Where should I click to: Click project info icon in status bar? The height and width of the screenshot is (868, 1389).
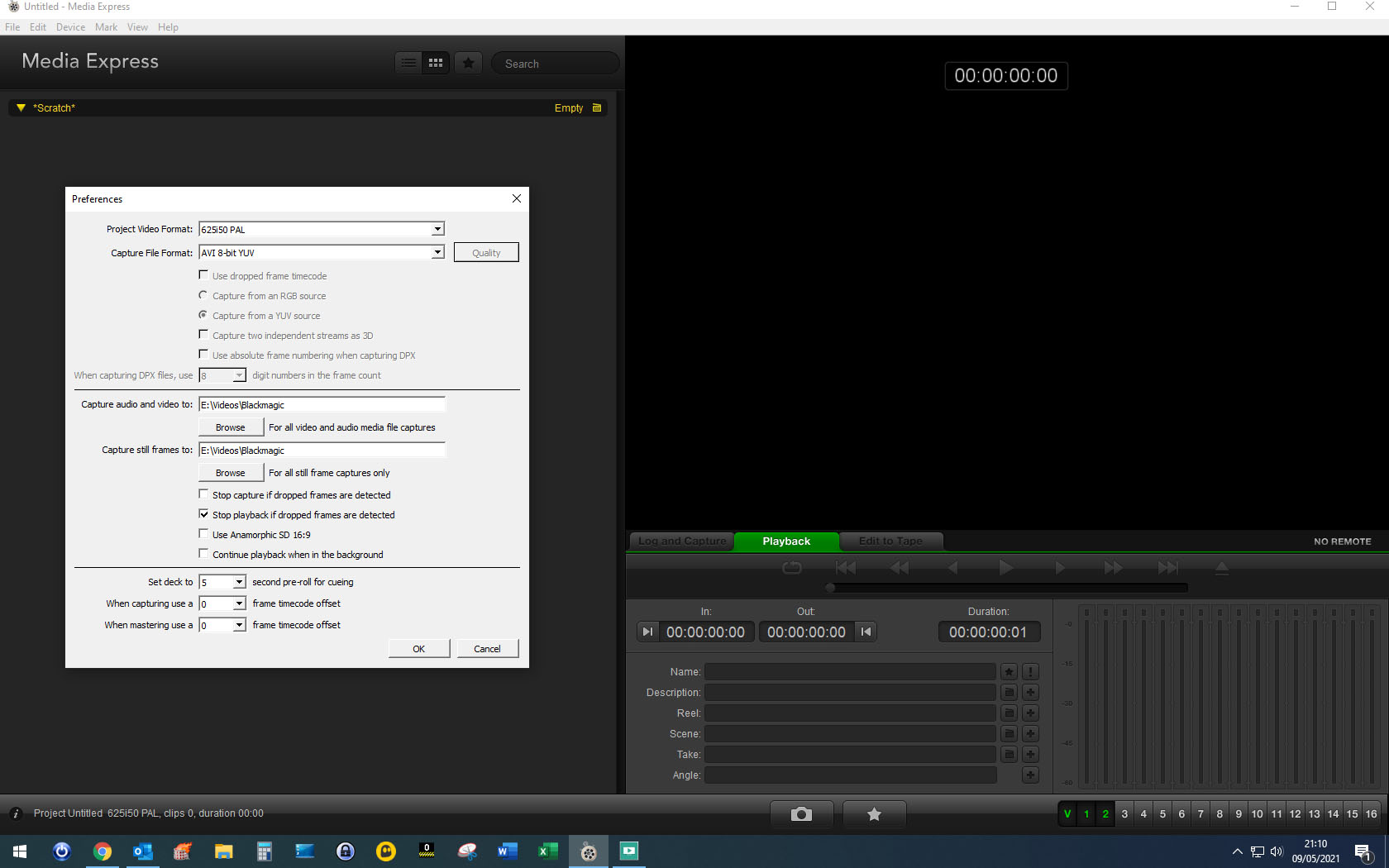(x=16, y=813)
